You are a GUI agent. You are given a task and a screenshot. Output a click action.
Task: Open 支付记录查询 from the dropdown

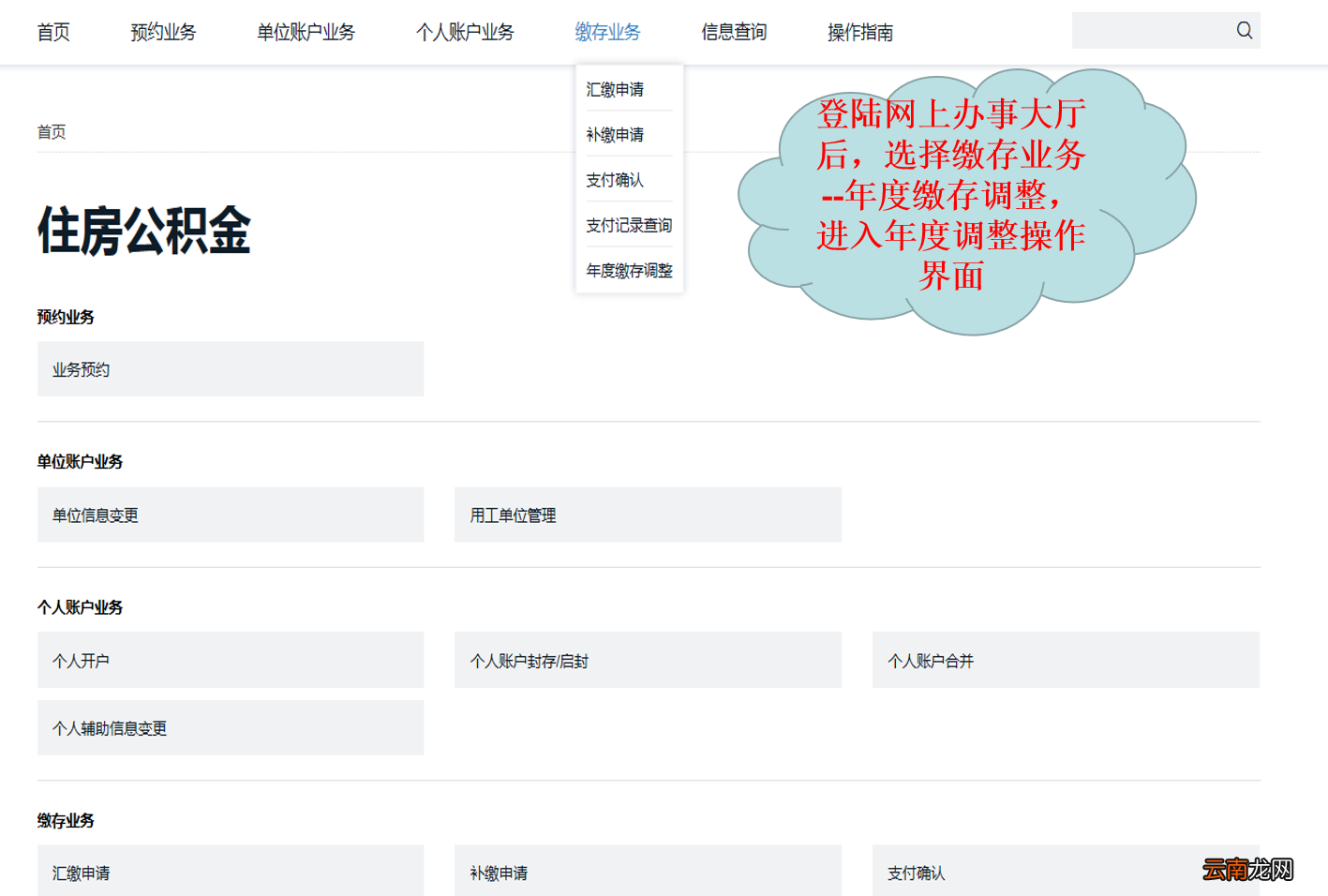pos(628,225)
